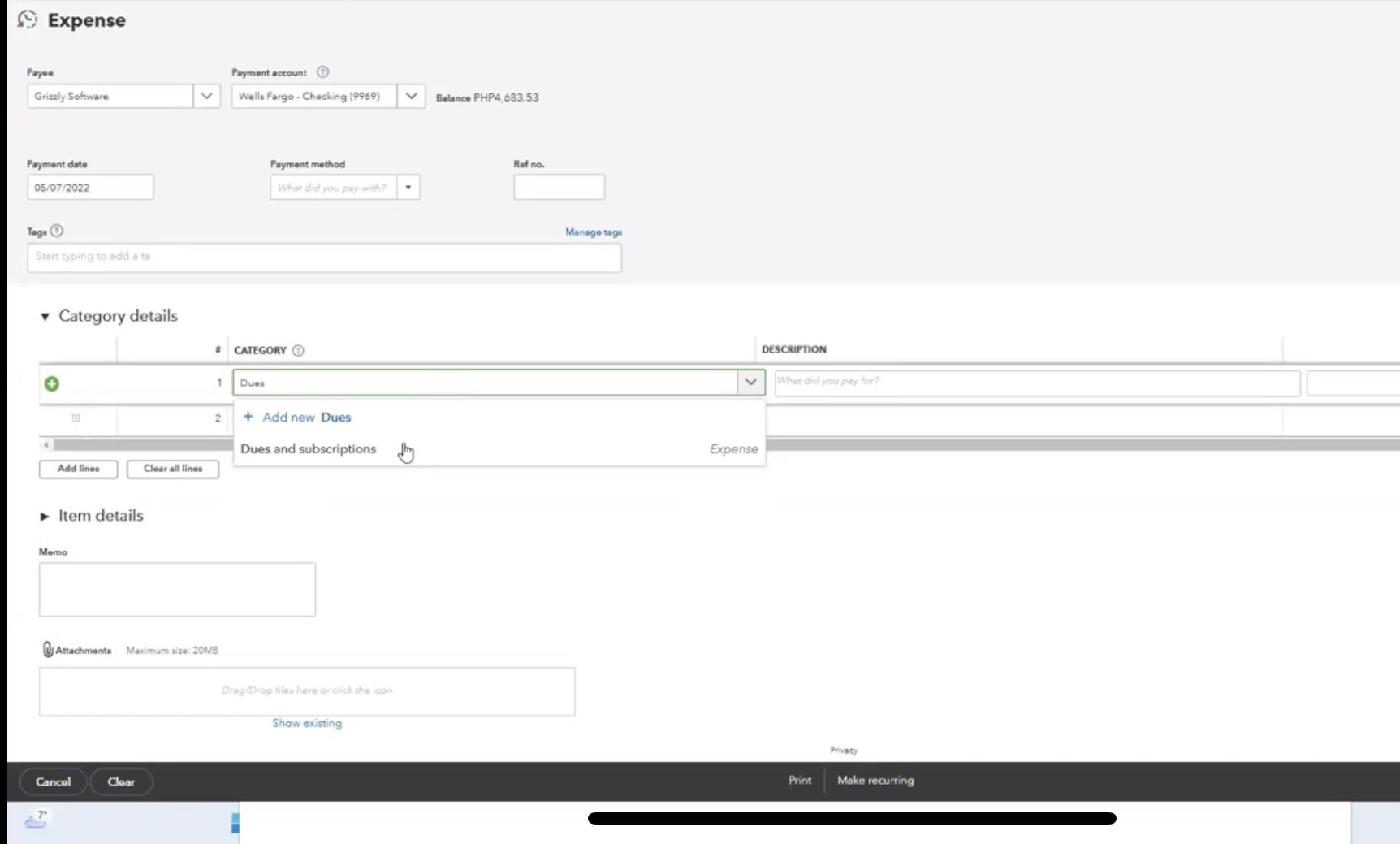This screenshot has height=844, width=1400.
Task: Click the recent transactions clock icon beside Expense
Action: point(27,19)
